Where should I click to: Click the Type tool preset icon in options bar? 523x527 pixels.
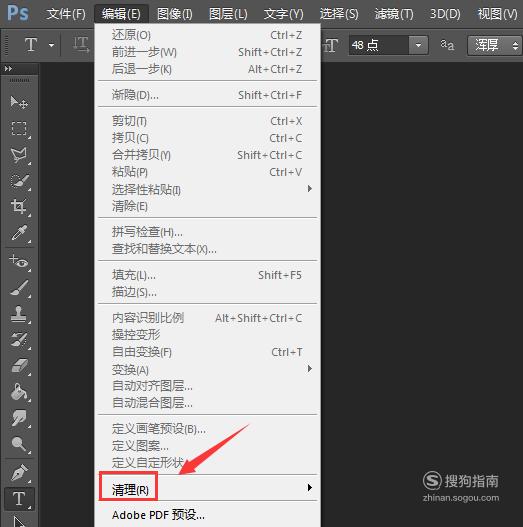pos(31,44)
